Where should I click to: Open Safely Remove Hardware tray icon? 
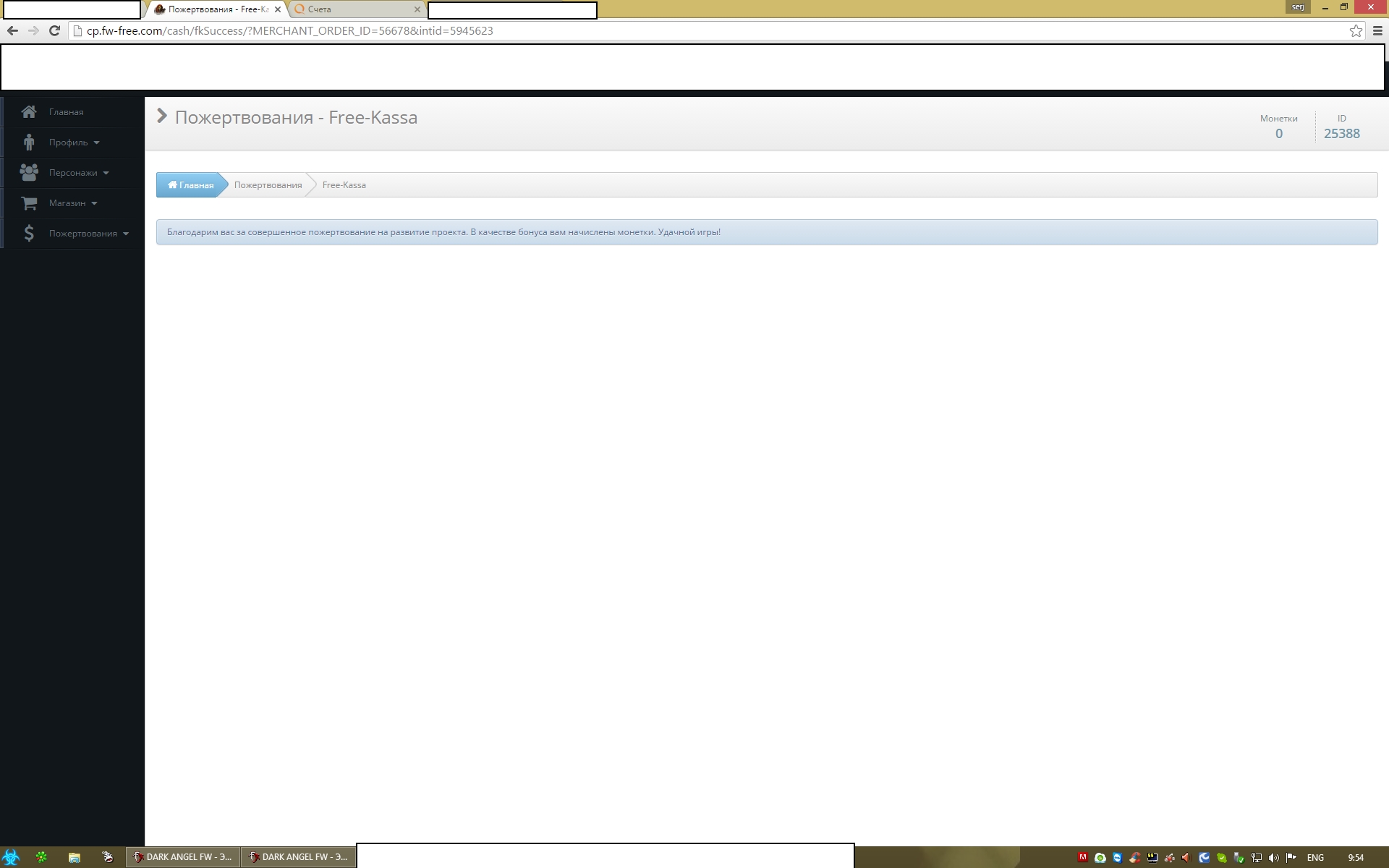(1239, 858)
